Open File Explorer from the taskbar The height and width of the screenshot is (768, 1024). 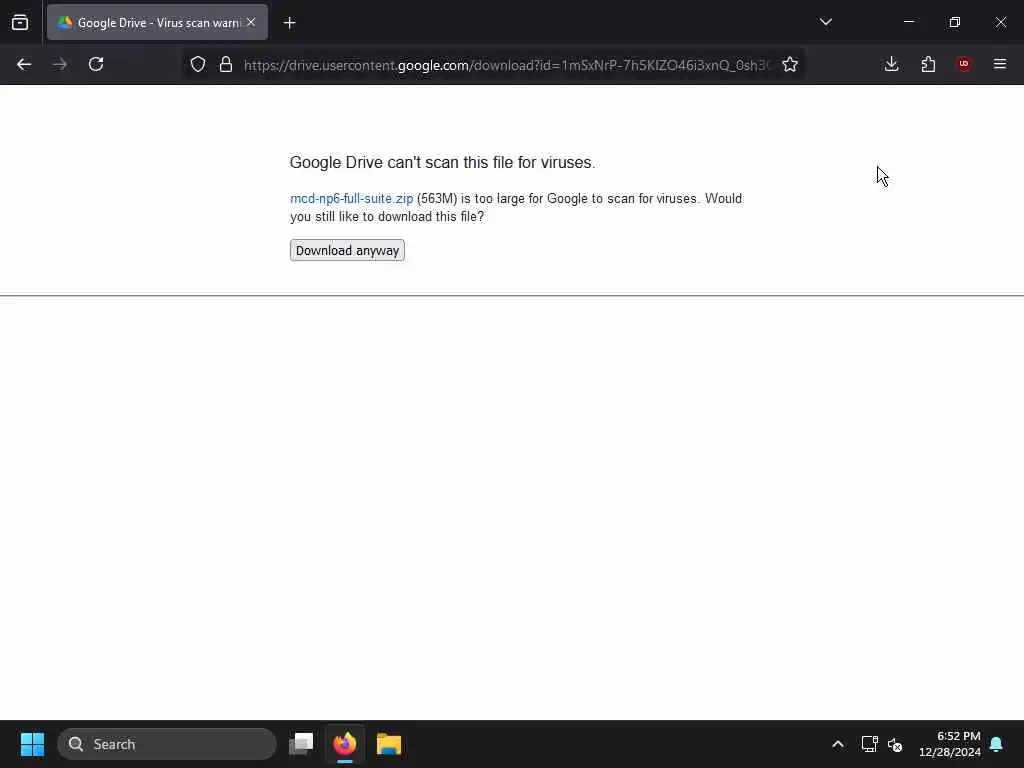389,744
